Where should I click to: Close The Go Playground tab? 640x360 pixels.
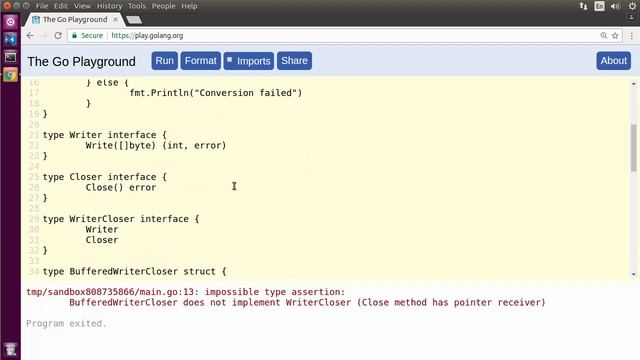pyautogui.click(x=116, y=19)
